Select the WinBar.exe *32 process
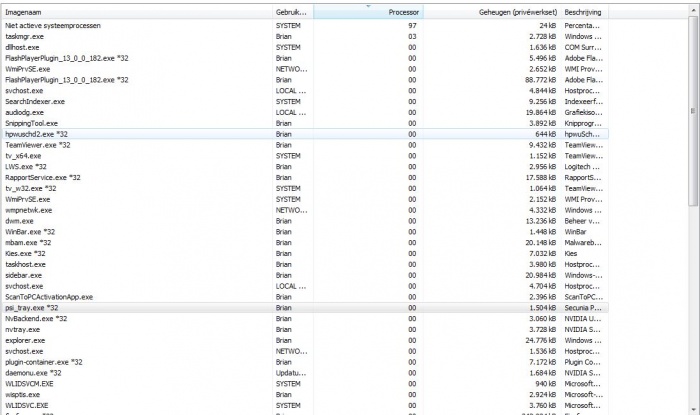Viewport: 700px width, 415px height. point(305,232)
